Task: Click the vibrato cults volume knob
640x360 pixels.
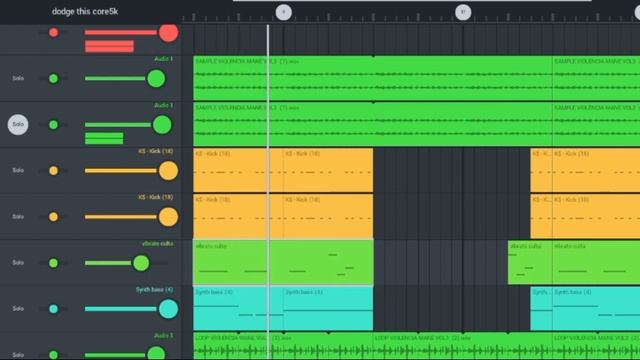Action: [x=141, y=263]
